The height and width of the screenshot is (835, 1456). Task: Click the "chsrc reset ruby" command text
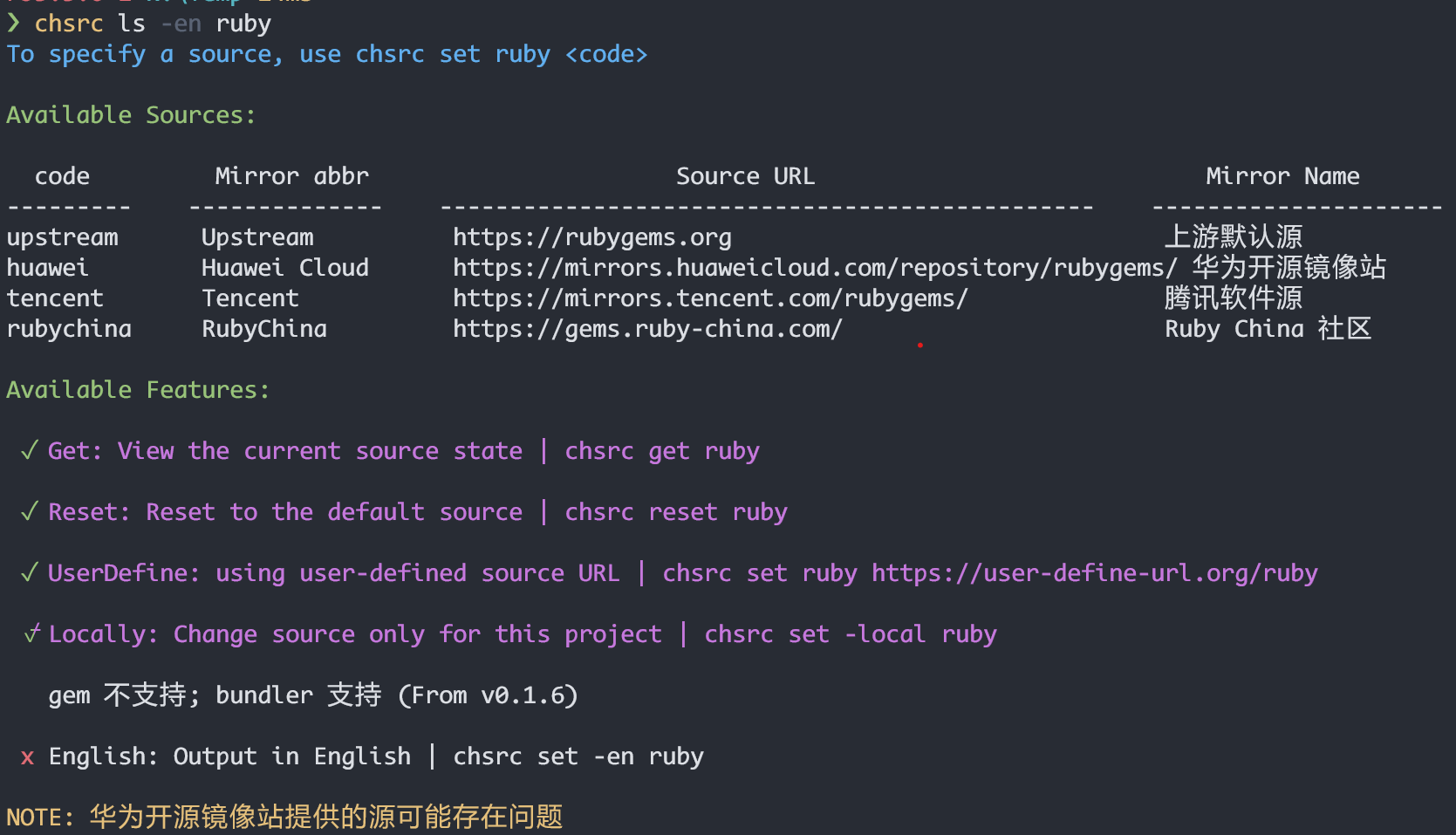click(x=675, y=512)
